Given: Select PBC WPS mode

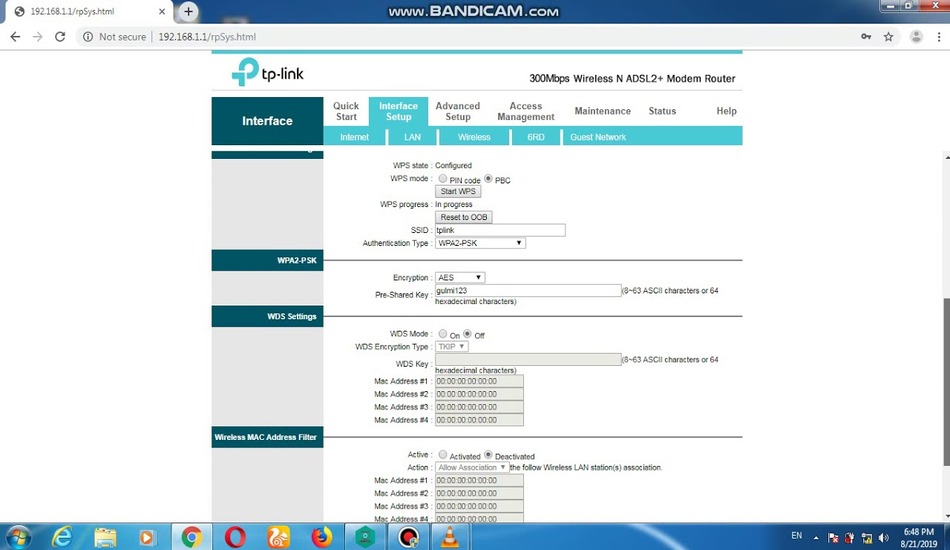Looking at the screenshot, I should click(488, 179).
